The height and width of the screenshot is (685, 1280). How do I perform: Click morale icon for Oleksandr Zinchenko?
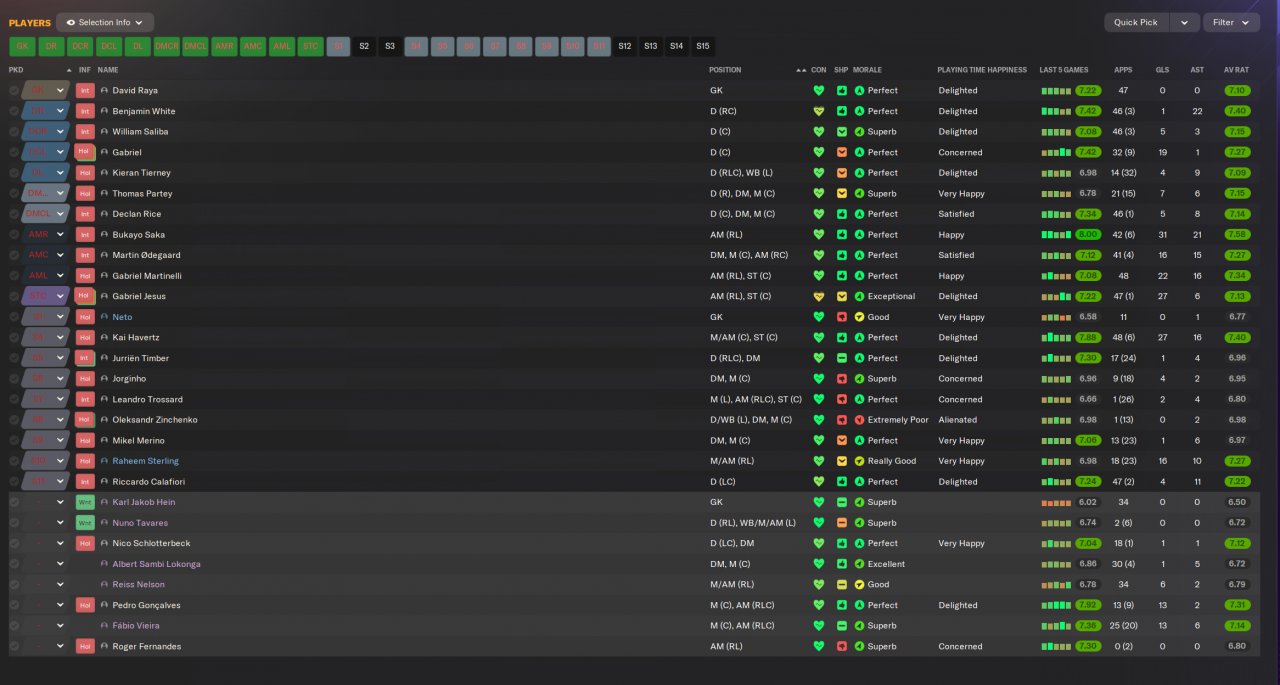859,420
